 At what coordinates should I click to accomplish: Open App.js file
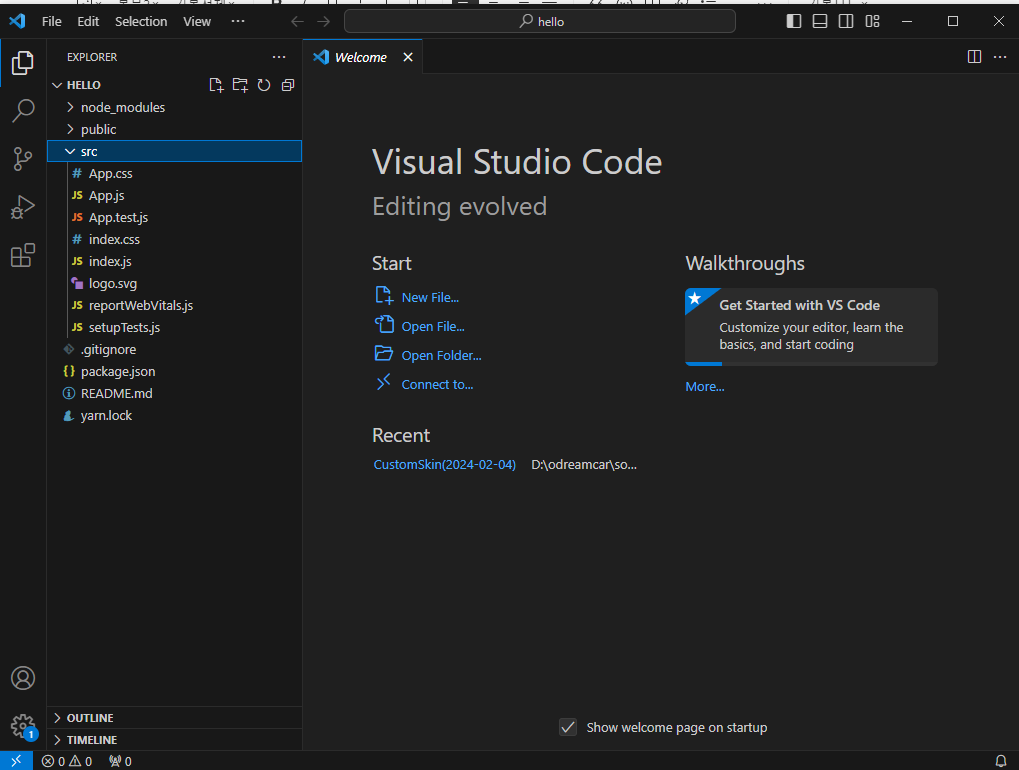point(174,196)
